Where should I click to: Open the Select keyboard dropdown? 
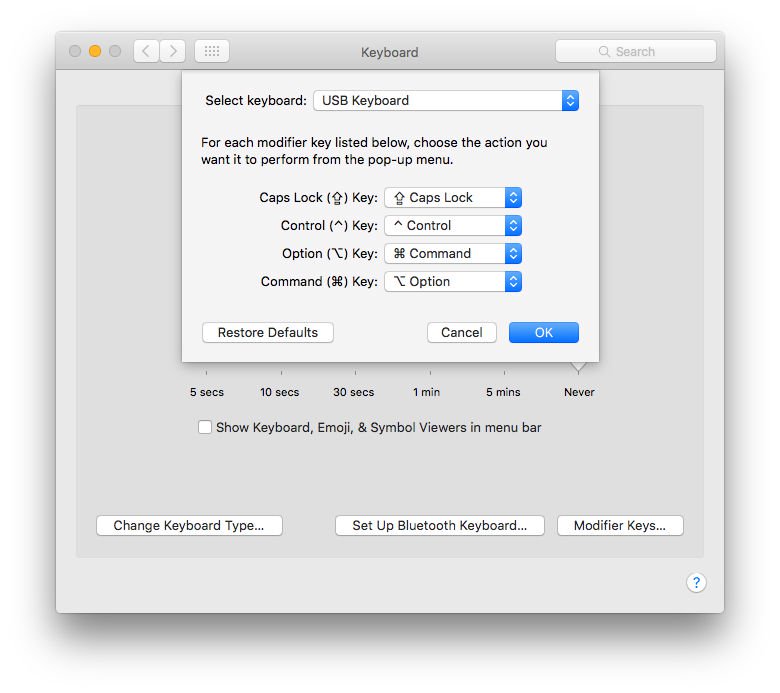click(445, 100)
